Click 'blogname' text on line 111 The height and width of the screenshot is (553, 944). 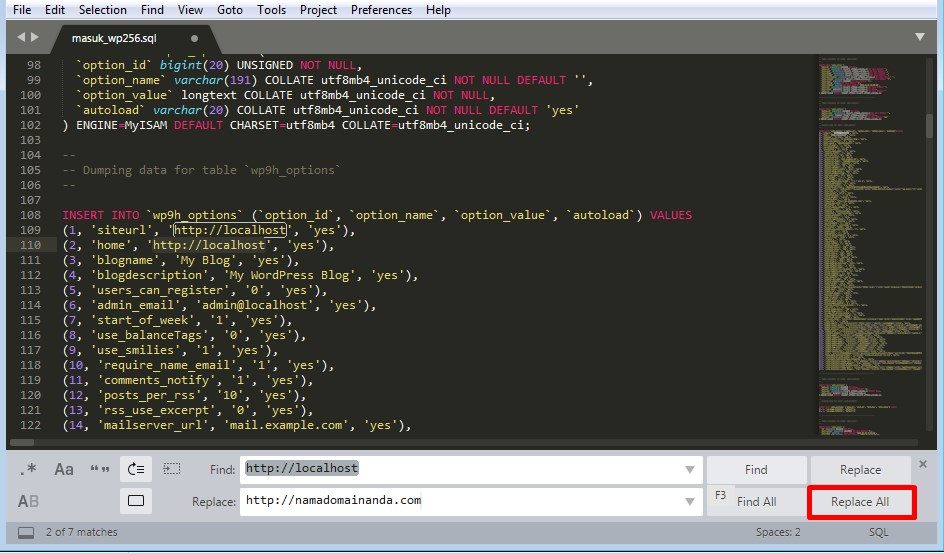125,261
